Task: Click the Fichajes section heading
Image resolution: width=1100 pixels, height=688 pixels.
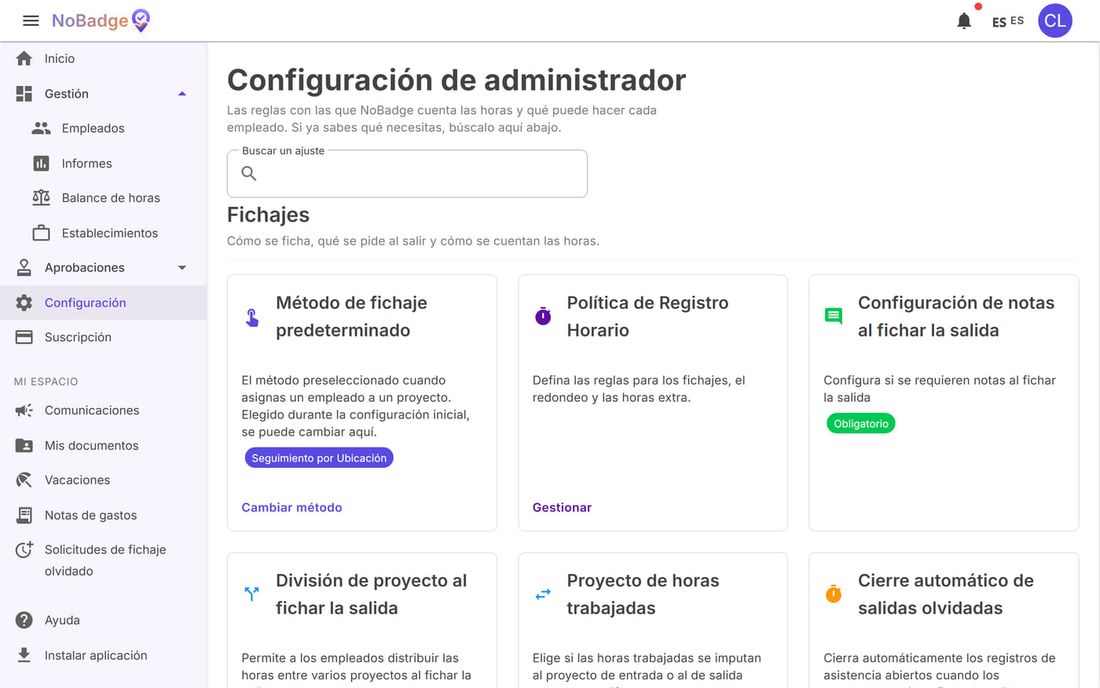Action: pos(268,215)
